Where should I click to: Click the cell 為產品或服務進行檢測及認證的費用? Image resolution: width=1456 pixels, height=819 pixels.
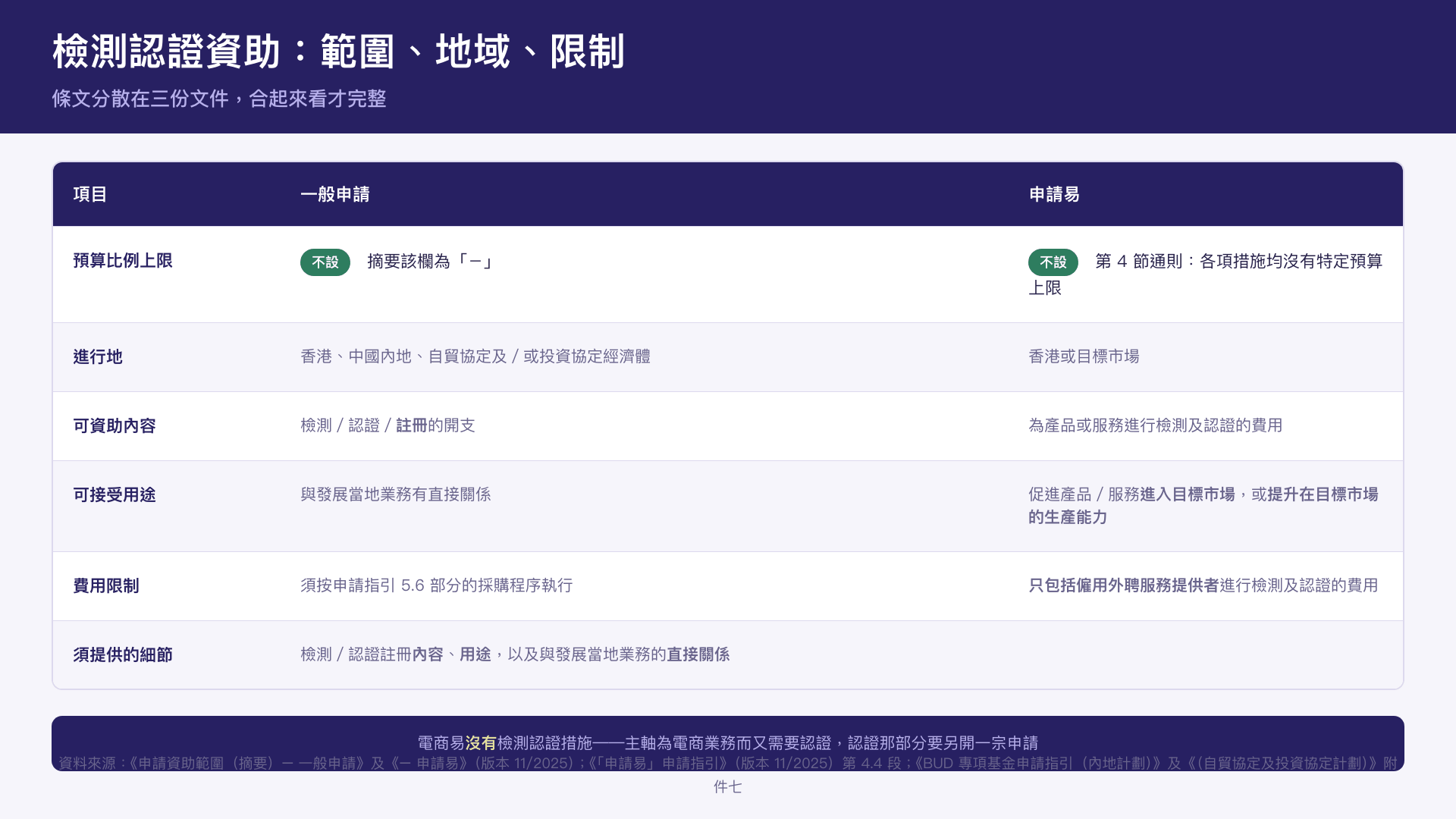pyautogui.click(x=1155, y=425)
